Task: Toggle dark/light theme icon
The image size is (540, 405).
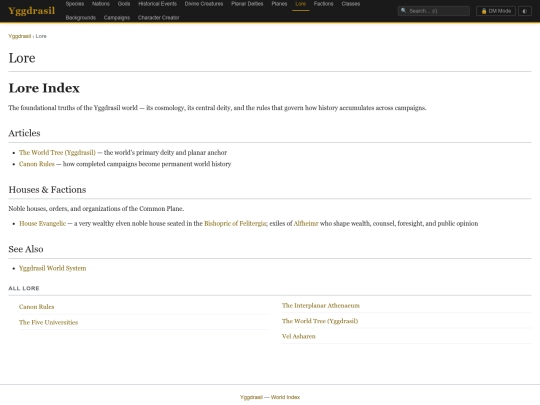Action: click(x=525, y=11)
